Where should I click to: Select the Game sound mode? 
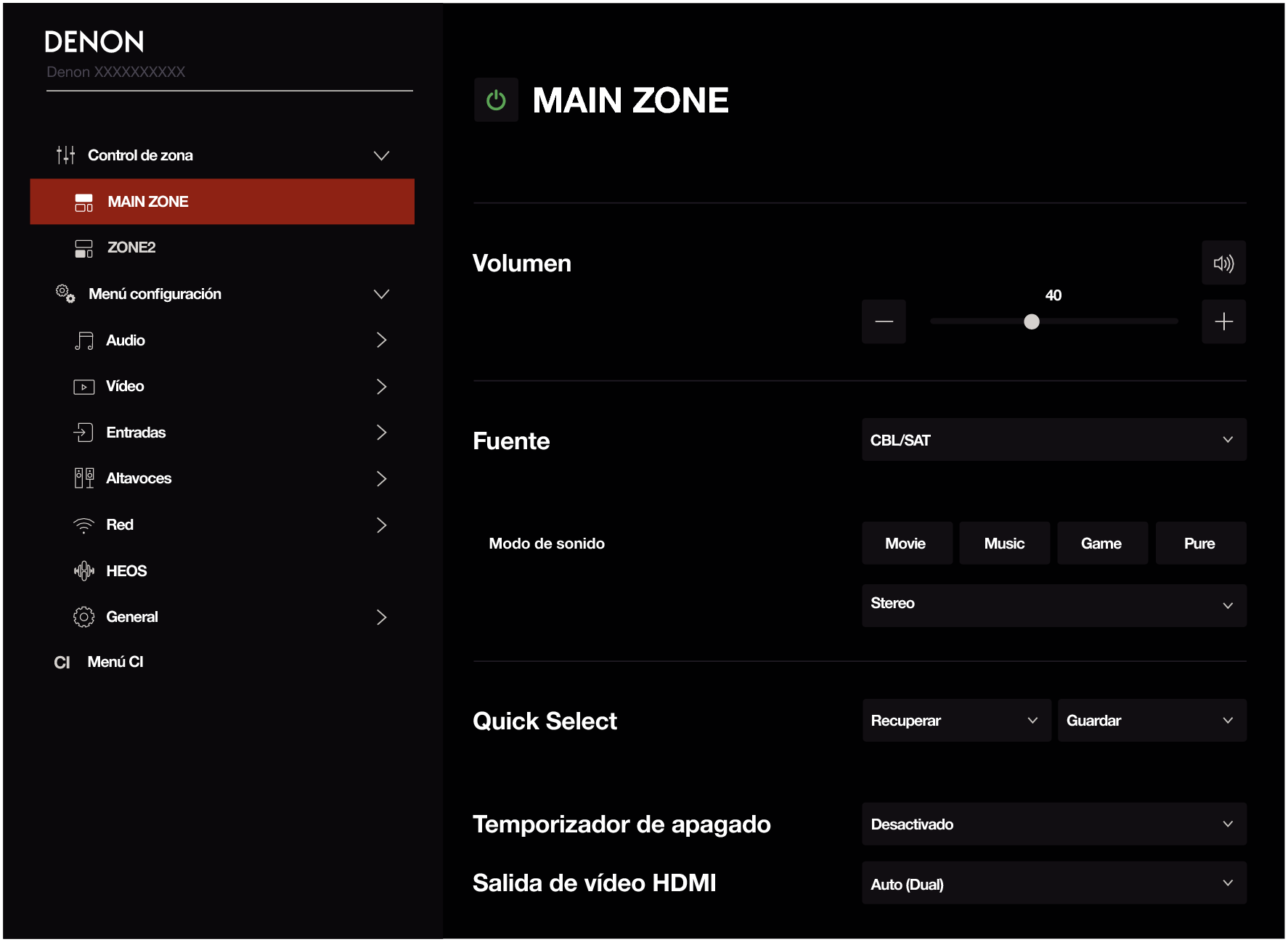click(1102, 544)
